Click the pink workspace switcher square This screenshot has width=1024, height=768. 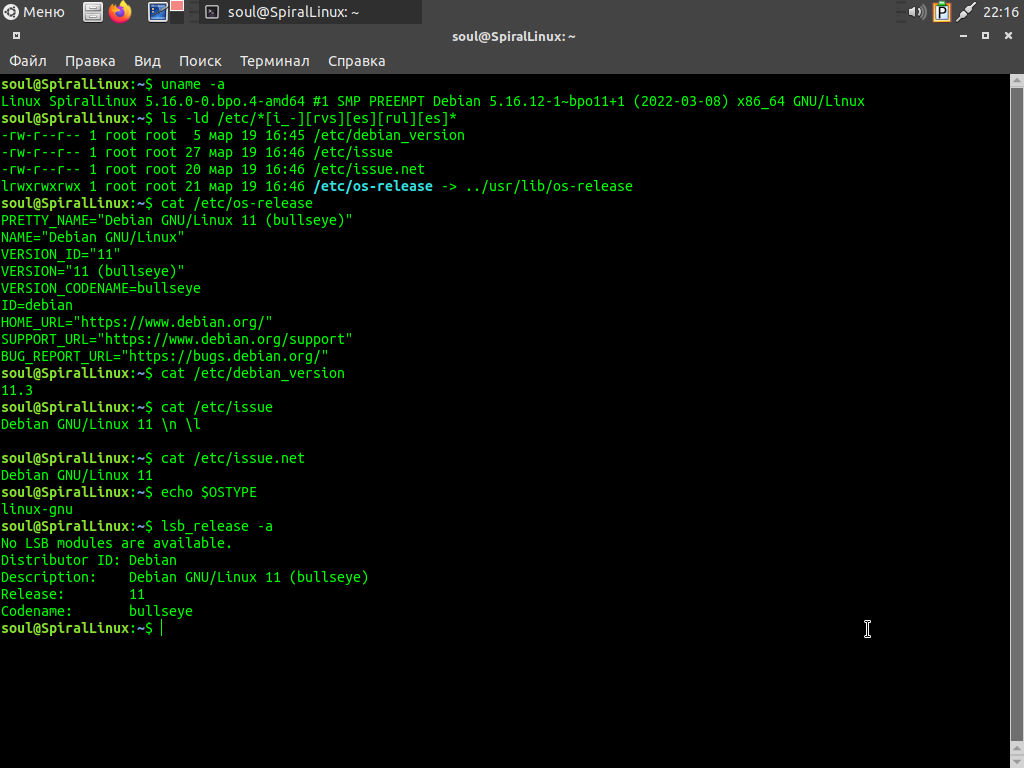(x=177, y=6)
